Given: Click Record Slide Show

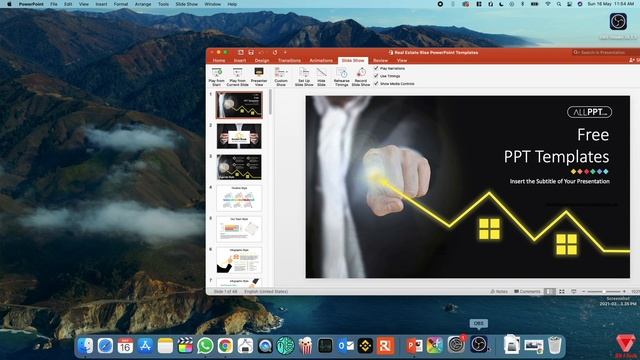Looking at the screenshot, I should pos(361,77).
